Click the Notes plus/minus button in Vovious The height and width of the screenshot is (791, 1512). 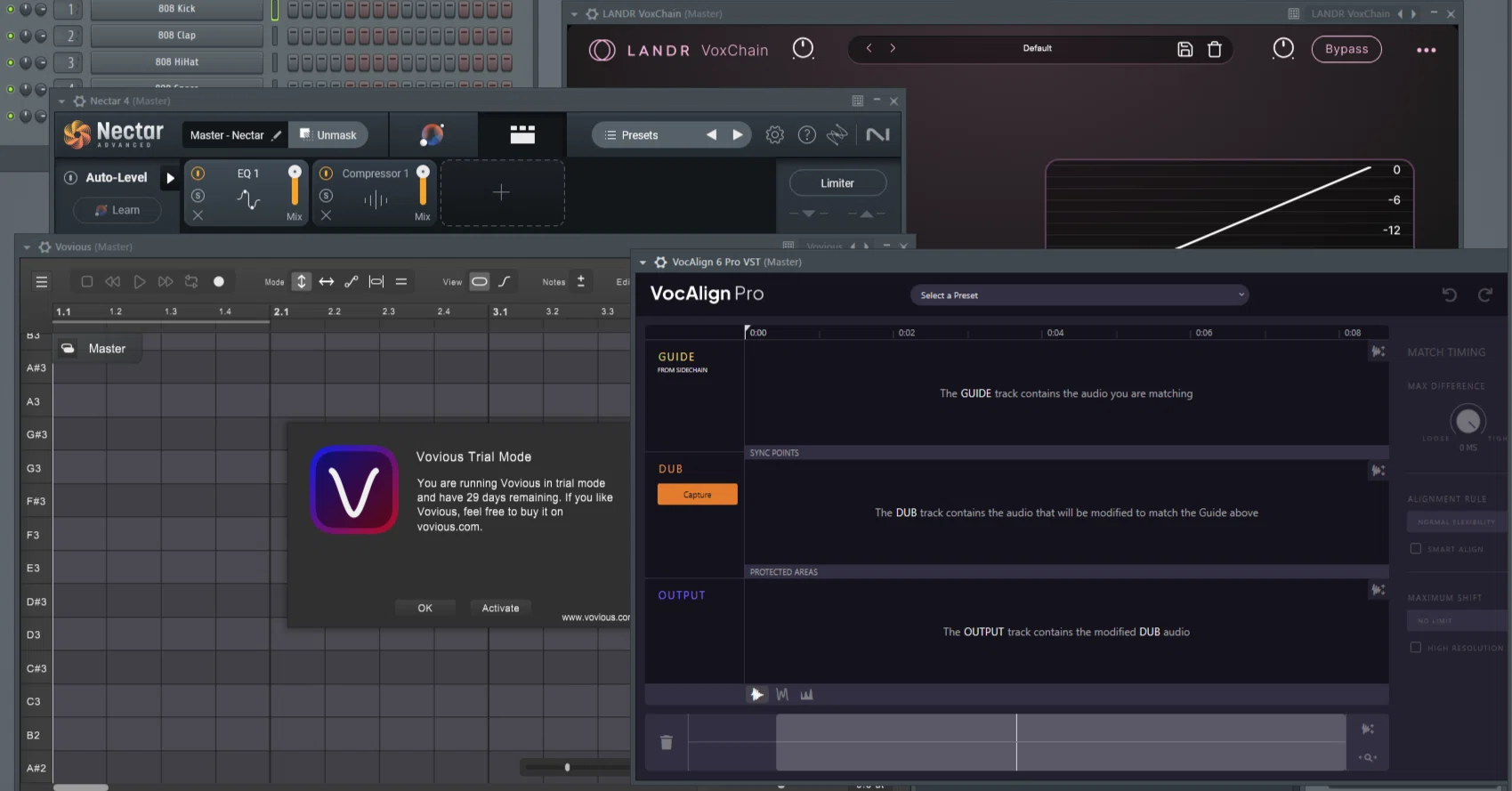tap(581, 282)
